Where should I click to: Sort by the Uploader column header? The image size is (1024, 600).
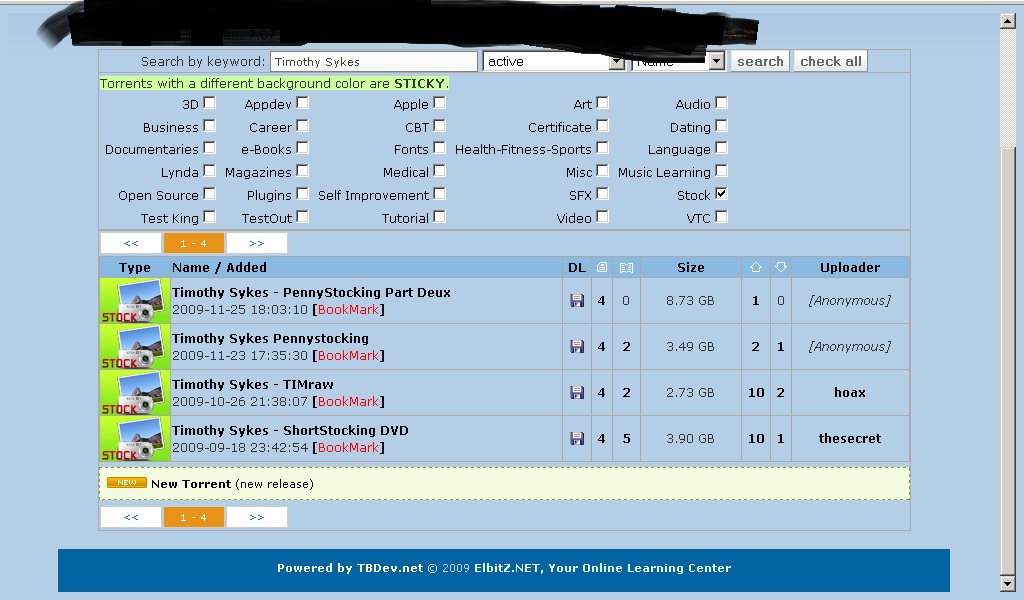[850, 267]
